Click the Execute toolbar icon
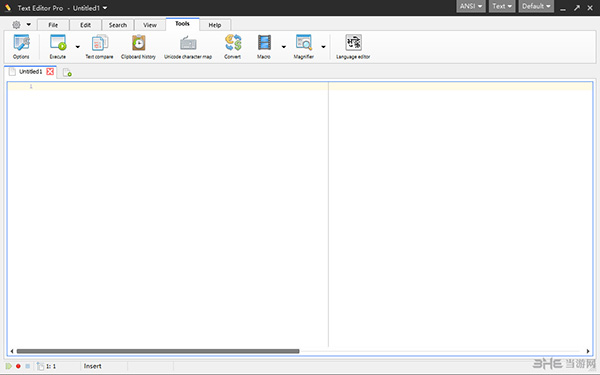 (x=58, y=42)
